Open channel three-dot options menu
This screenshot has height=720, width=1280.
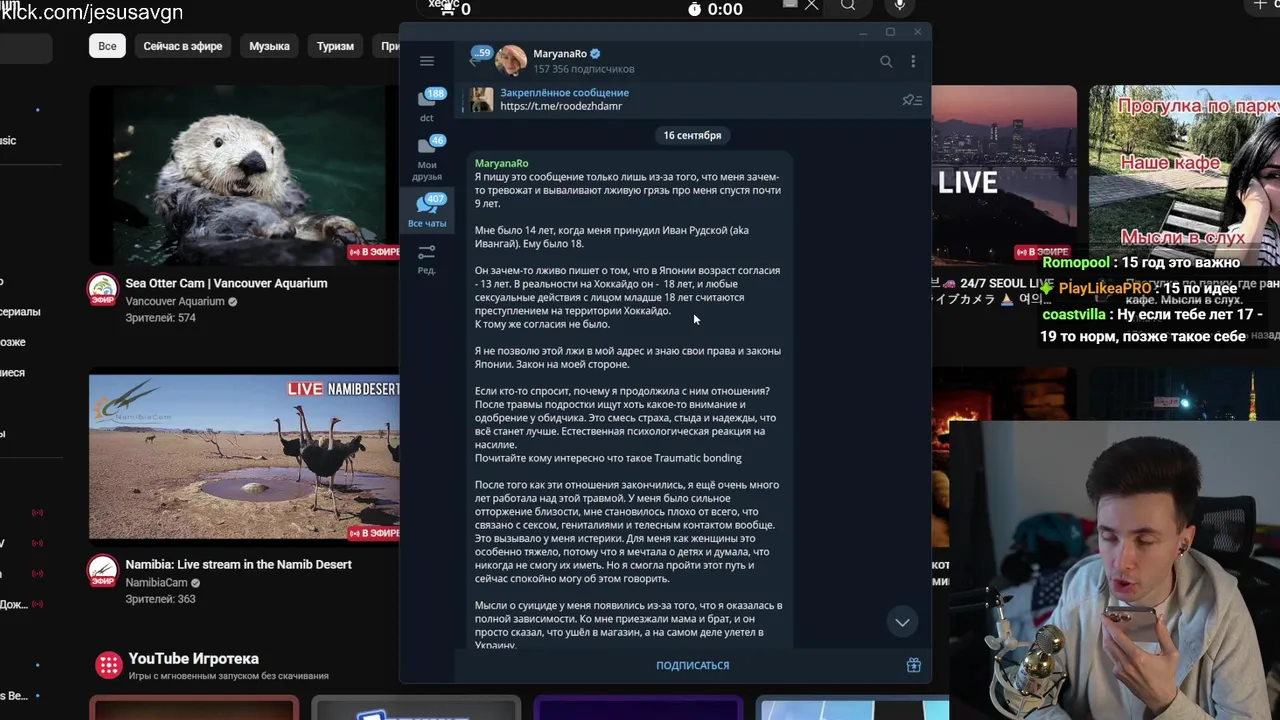(x=913, y=61)
